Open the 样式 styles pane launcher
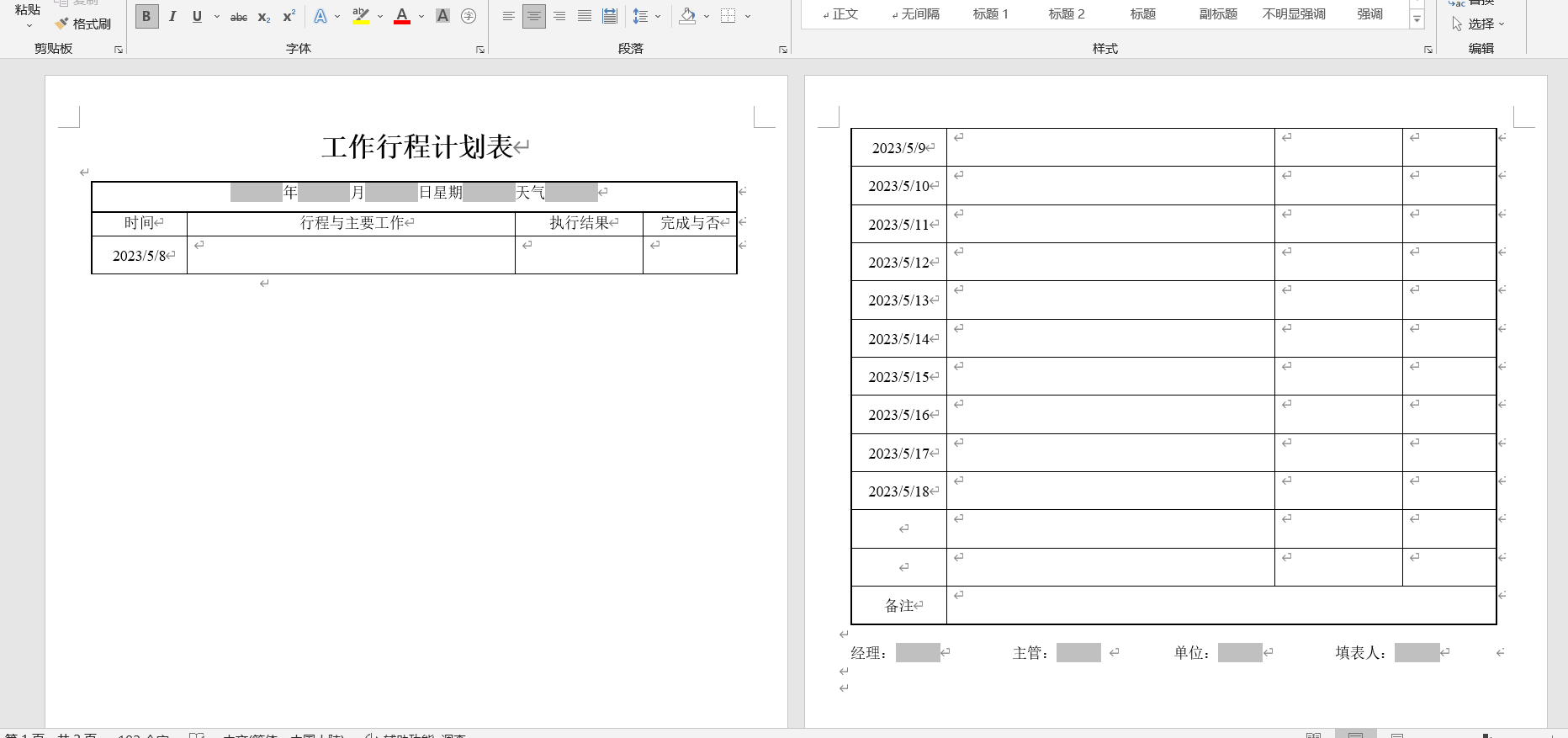 click(1428, 50)
